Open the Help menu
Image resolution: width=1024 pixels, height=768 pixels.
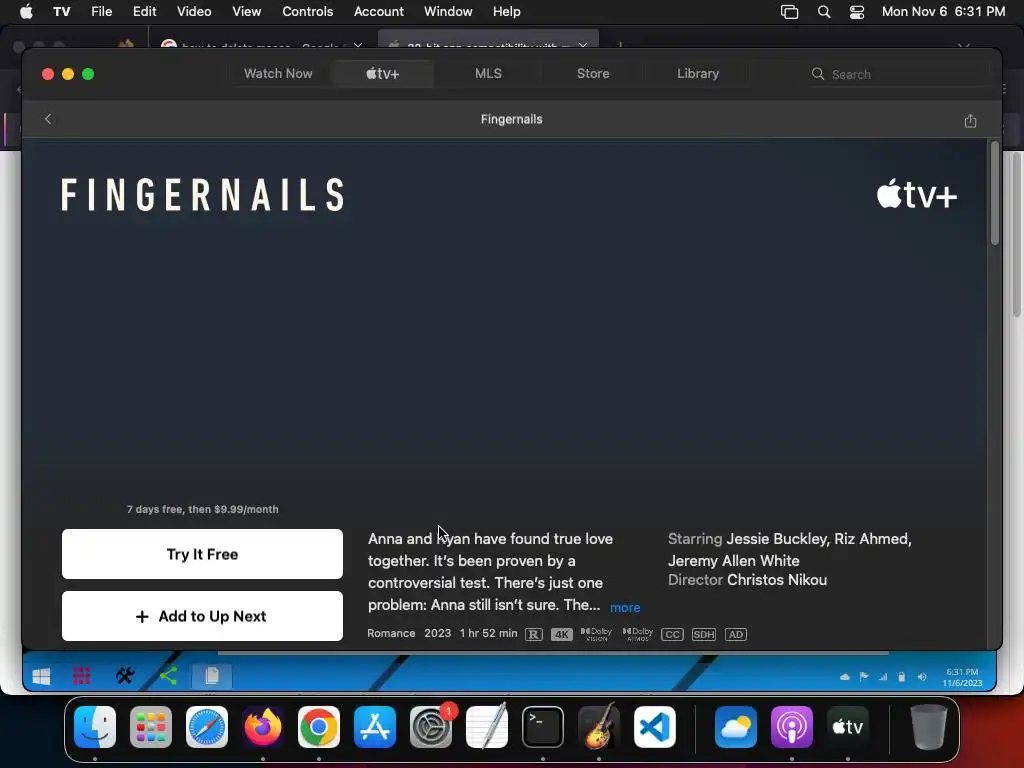(x=506, y=11)
